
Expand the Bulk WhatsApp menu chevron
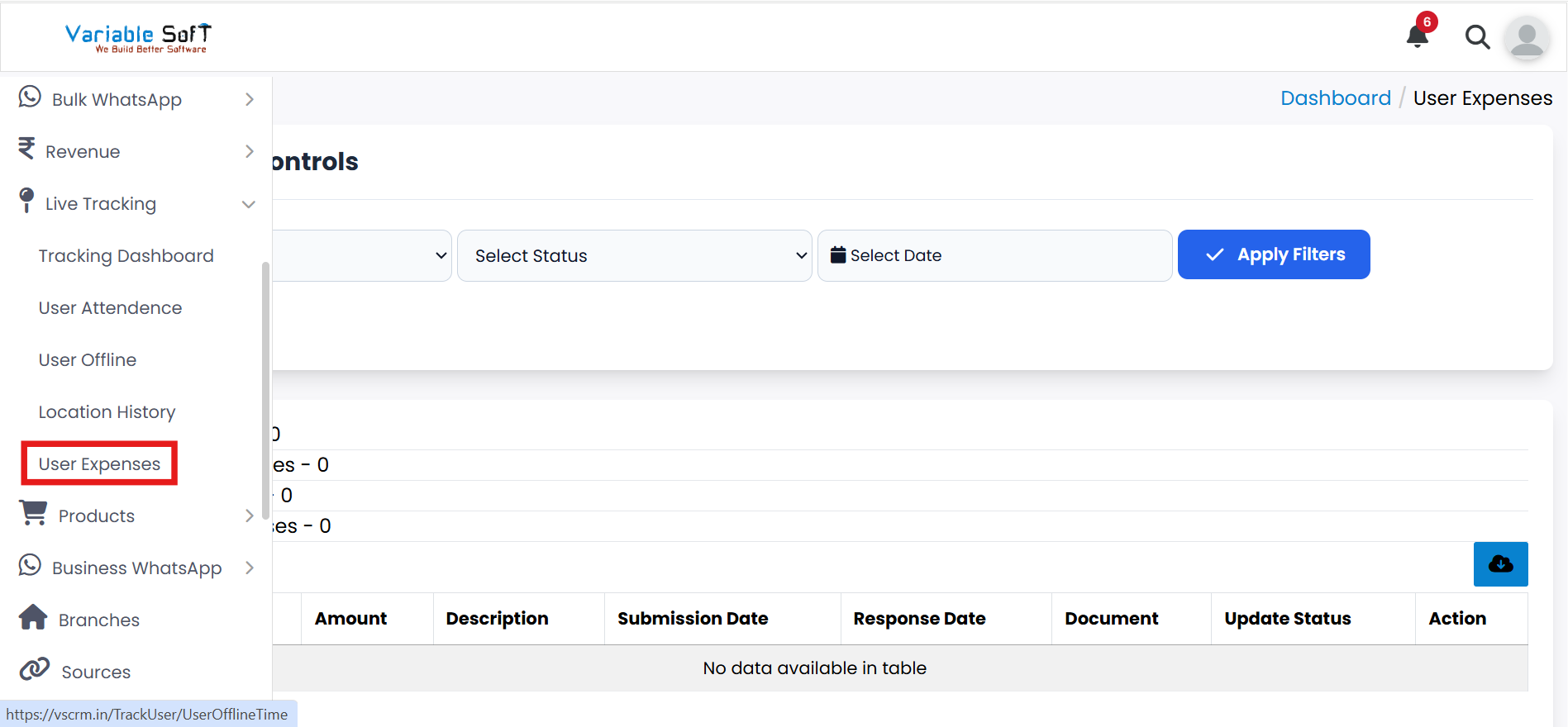[249, 100]
